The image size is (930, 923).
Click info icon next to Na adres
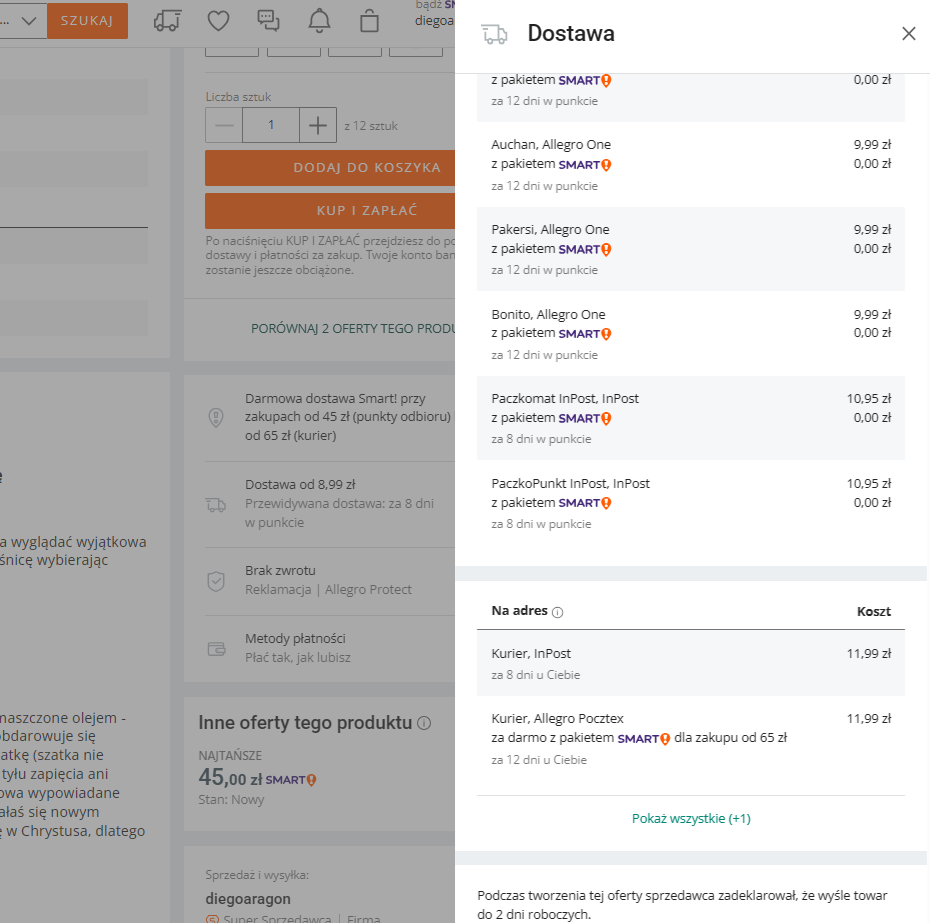558,612
